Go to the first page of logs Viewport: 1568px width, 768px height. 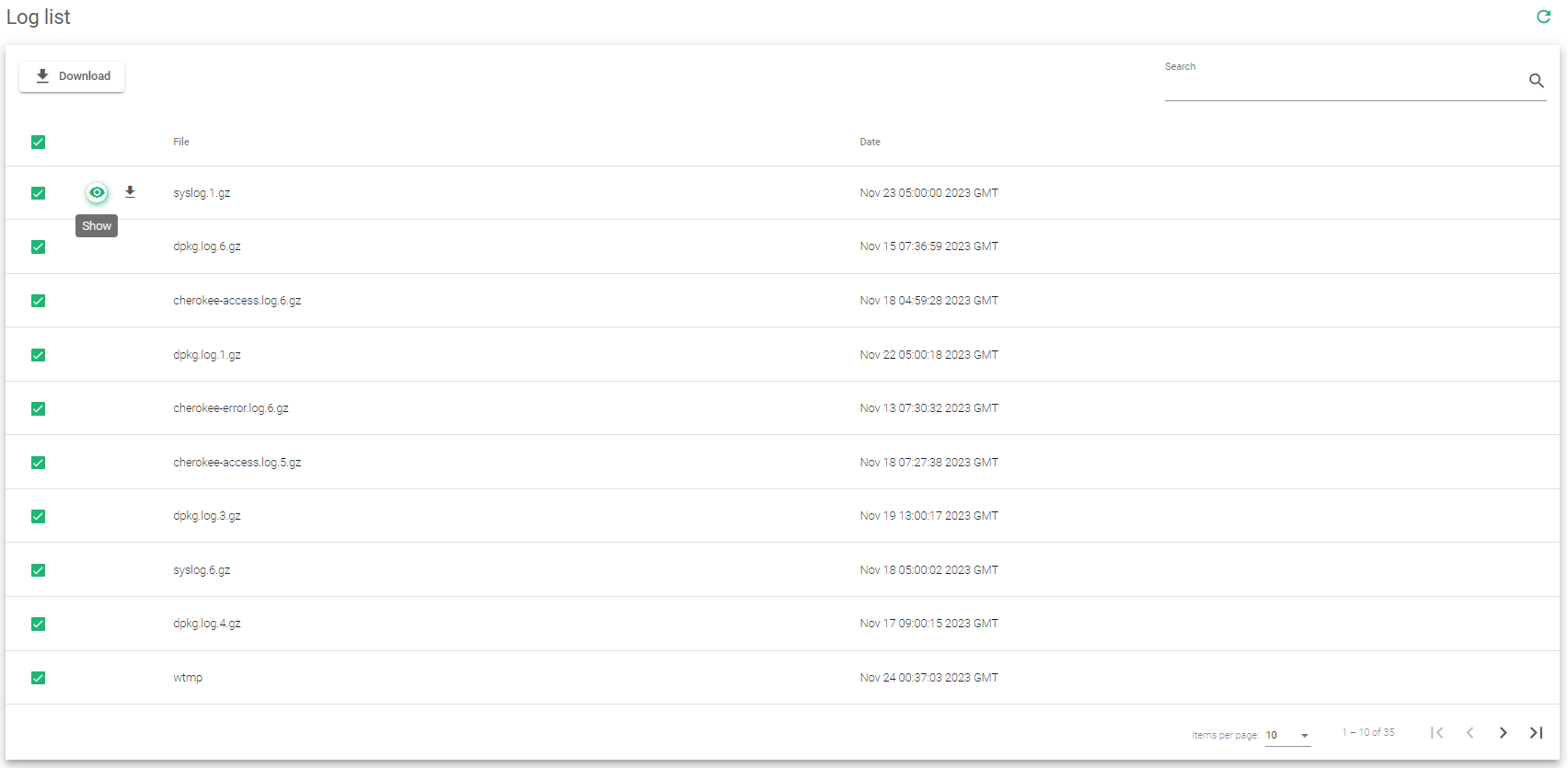(x=1436, y=733)
